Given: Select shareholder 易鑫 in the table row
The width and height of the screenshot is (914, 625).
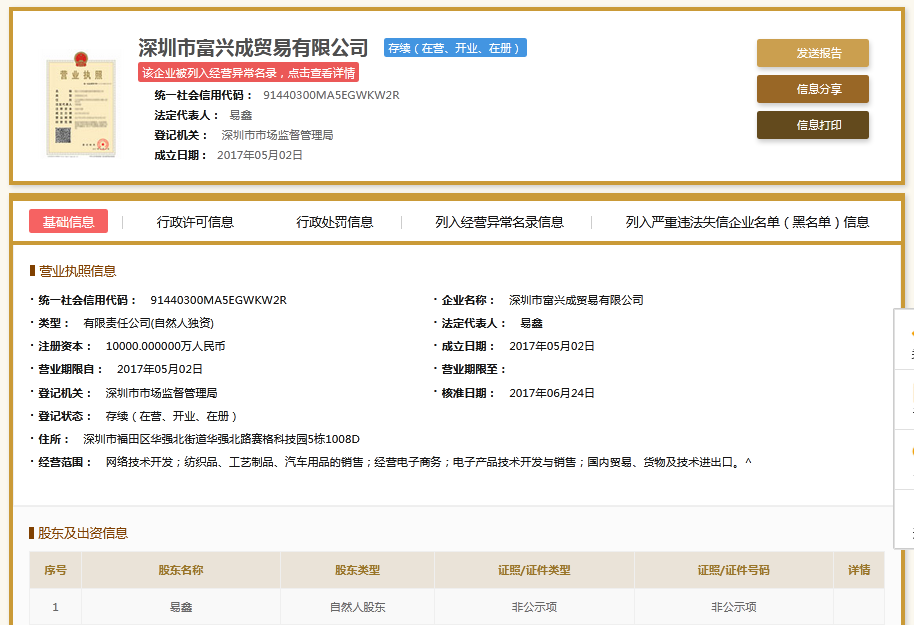Looking at the screenshot, I should click(180, 607).
